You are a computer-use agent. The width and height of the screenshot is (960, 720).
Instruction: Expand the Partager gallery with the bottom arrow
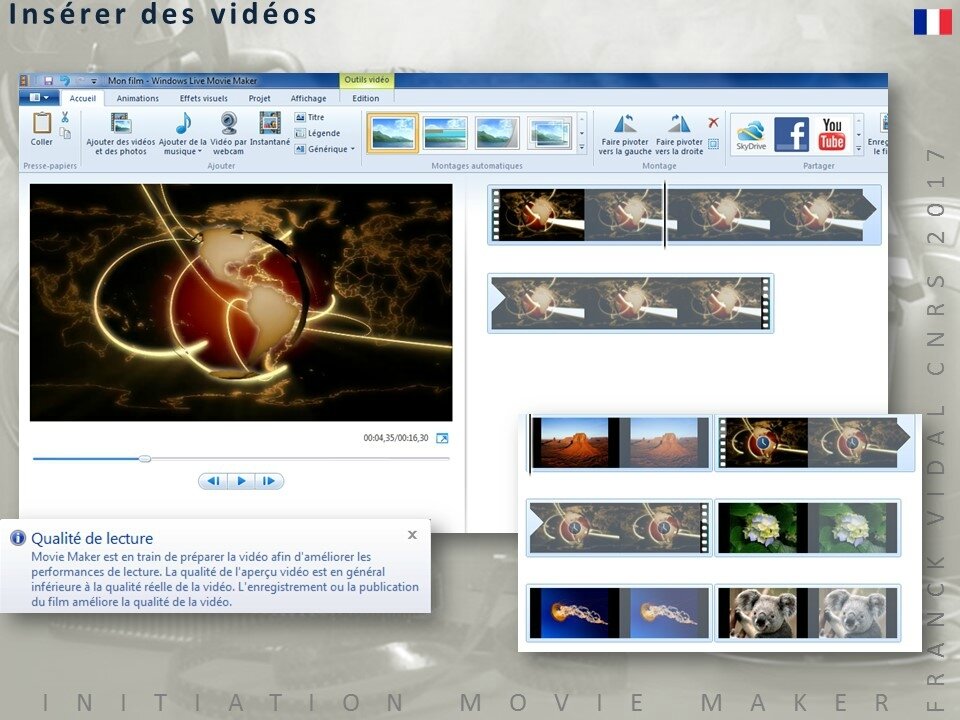tap(859, 148)
